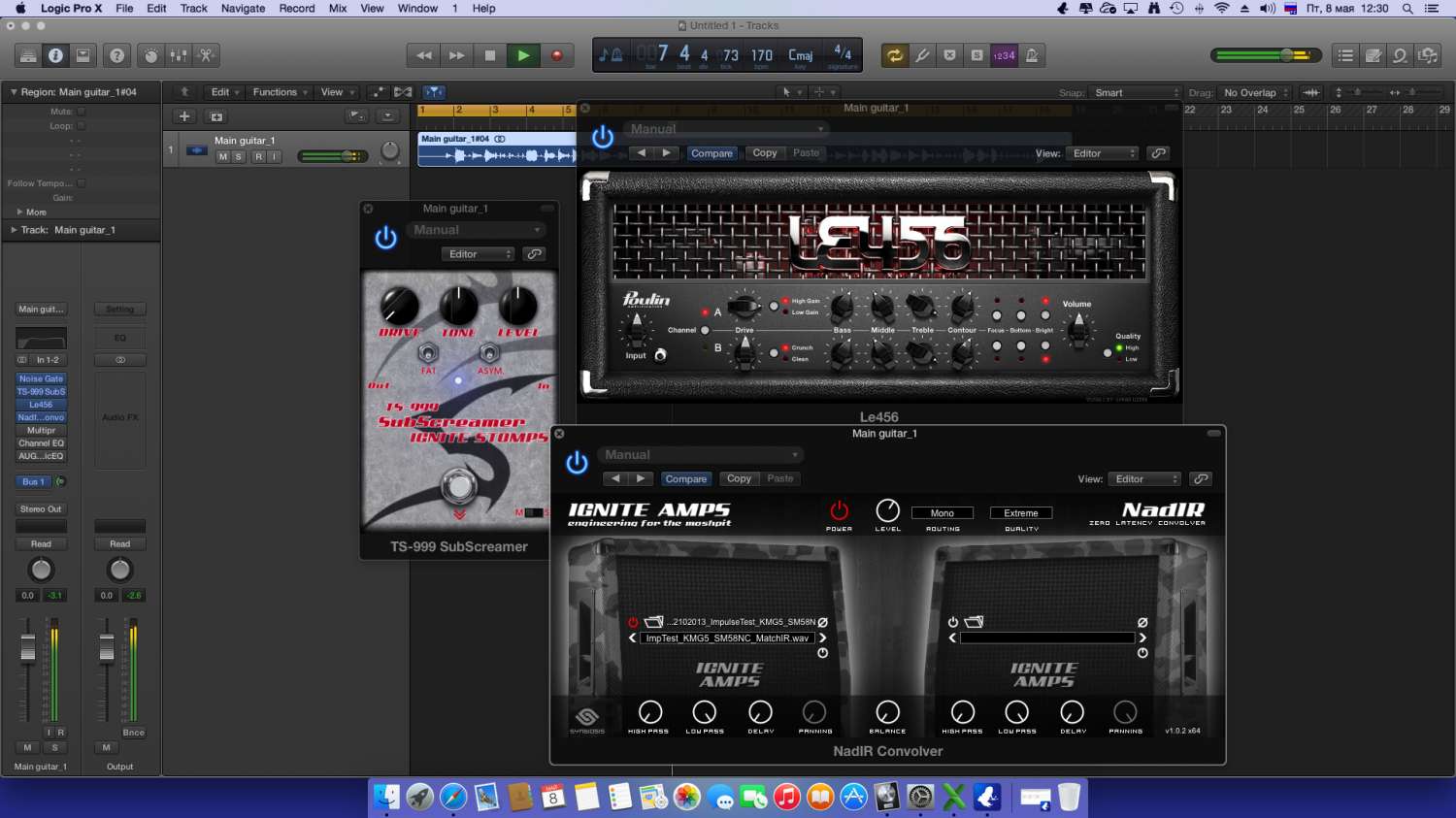
Task: Open the Navigate menu
Action: (243, 8)
